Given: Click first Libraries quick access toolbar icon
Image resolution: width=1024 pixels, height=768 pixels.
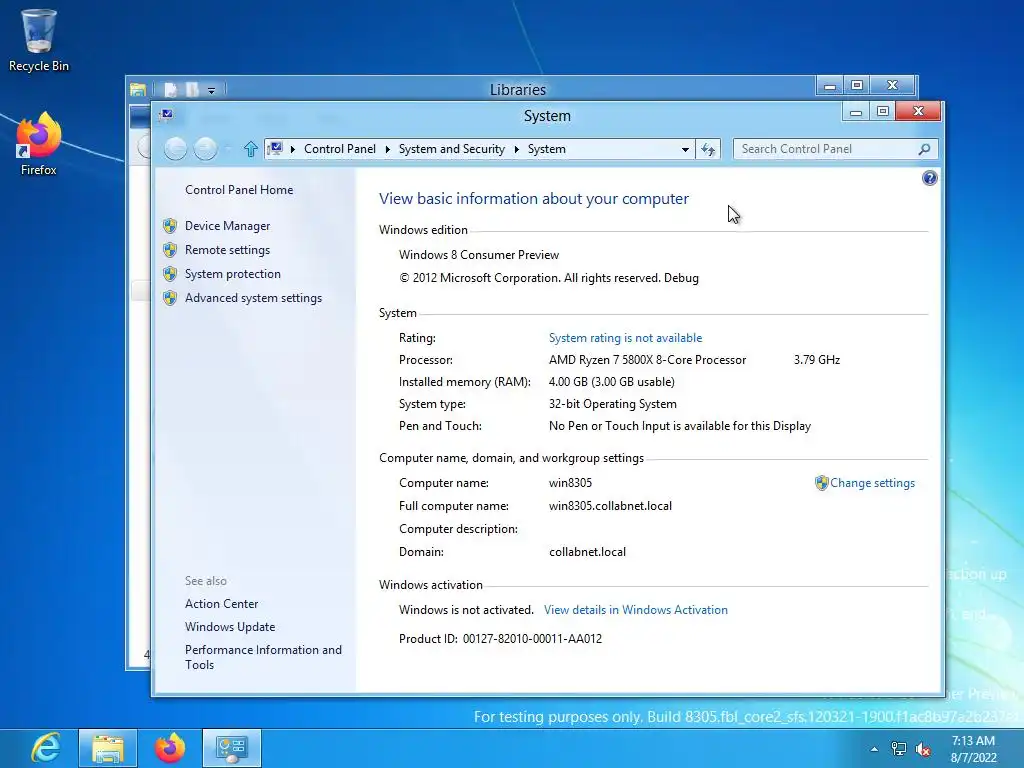Looking at the screenshot, I should (x=170, y=89).
